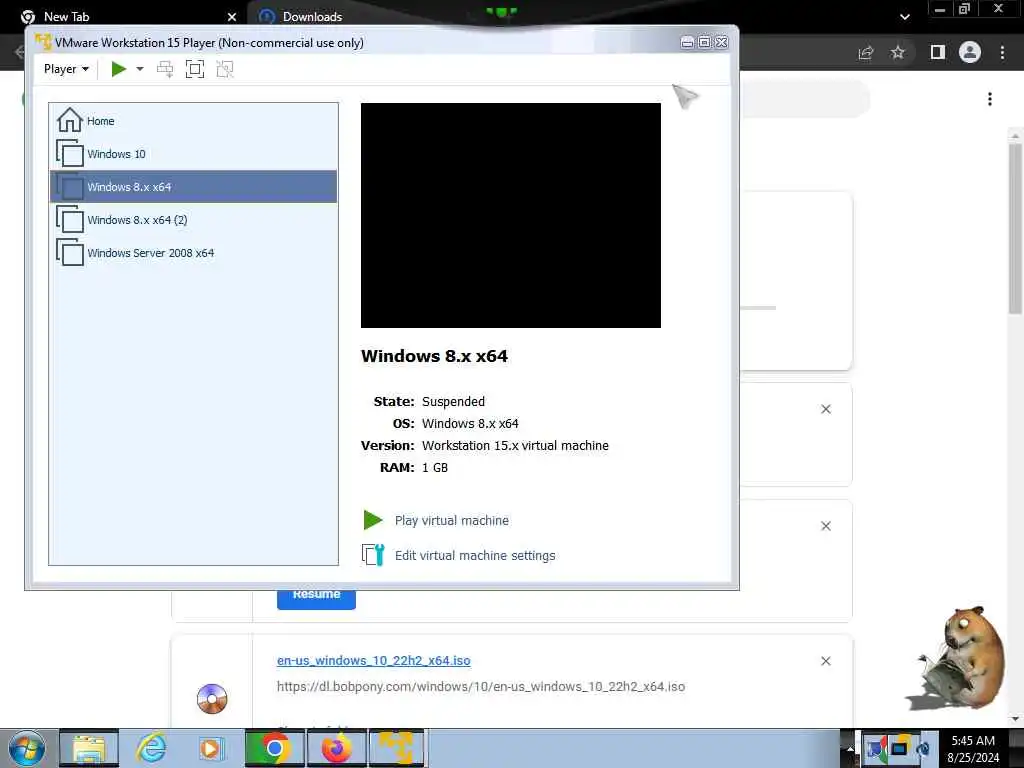The image size is (1024, 768).
Task: Click the VMware Player taskbar icon
Action: click(x=397, y=748)
